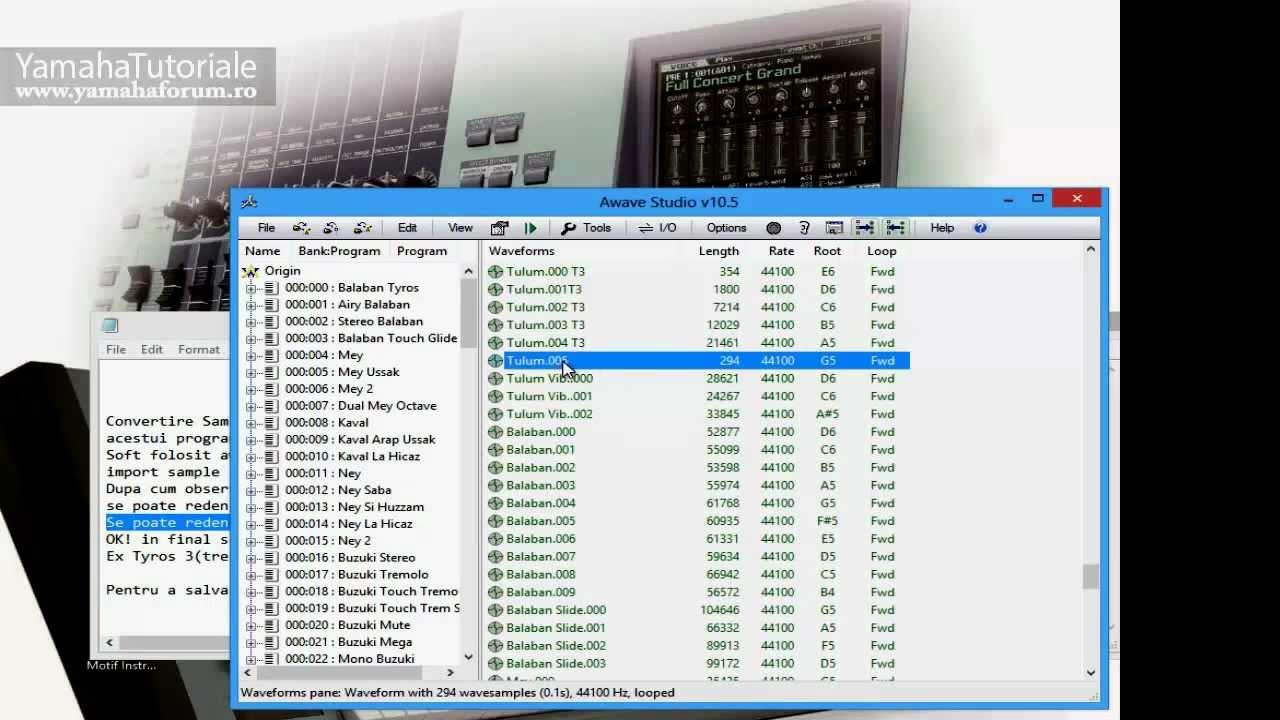Screen dimensions: 1280x720
Task: Click the waveform icon of Balaban Slide.000
Action: pos(495,610)
